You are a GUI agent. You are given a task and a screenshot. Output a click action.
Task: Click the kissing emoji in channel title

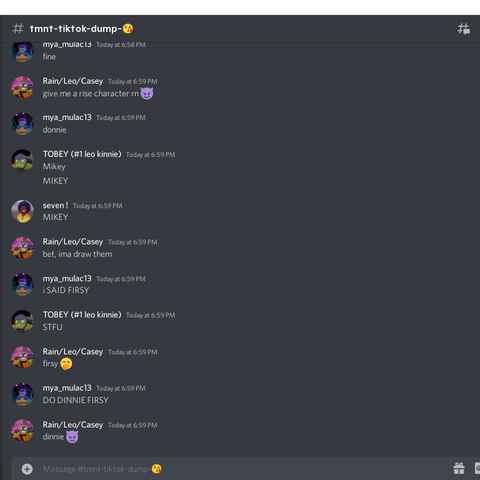click(128, 29)
